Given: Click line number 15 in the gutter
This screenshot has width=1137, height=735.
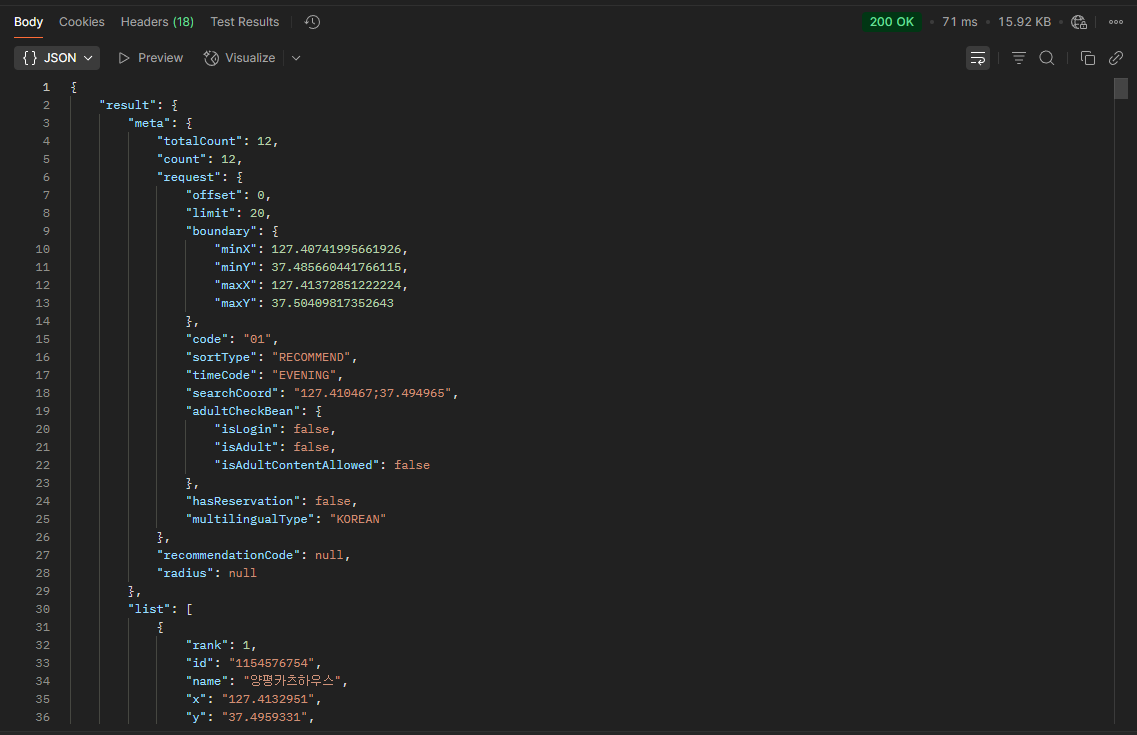Looking at the screenshot, I should coord(43,339).
